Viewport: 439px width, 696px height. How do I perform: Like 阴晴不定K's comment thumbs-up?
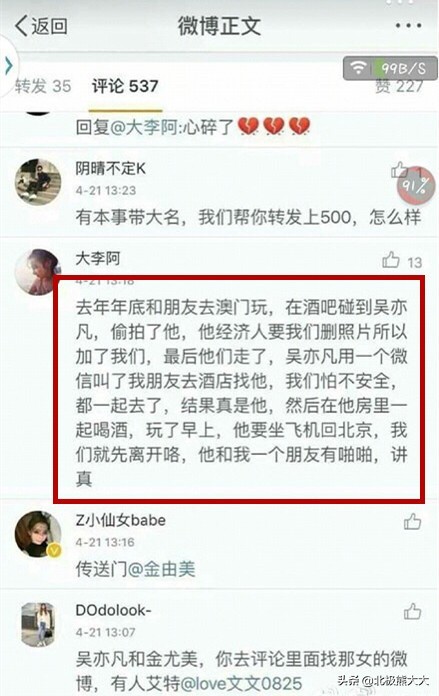click(399, 170)
